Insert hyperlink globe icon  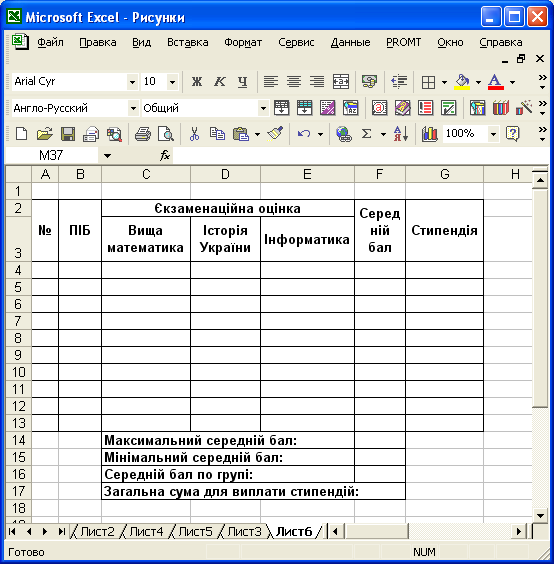(344, 134)
